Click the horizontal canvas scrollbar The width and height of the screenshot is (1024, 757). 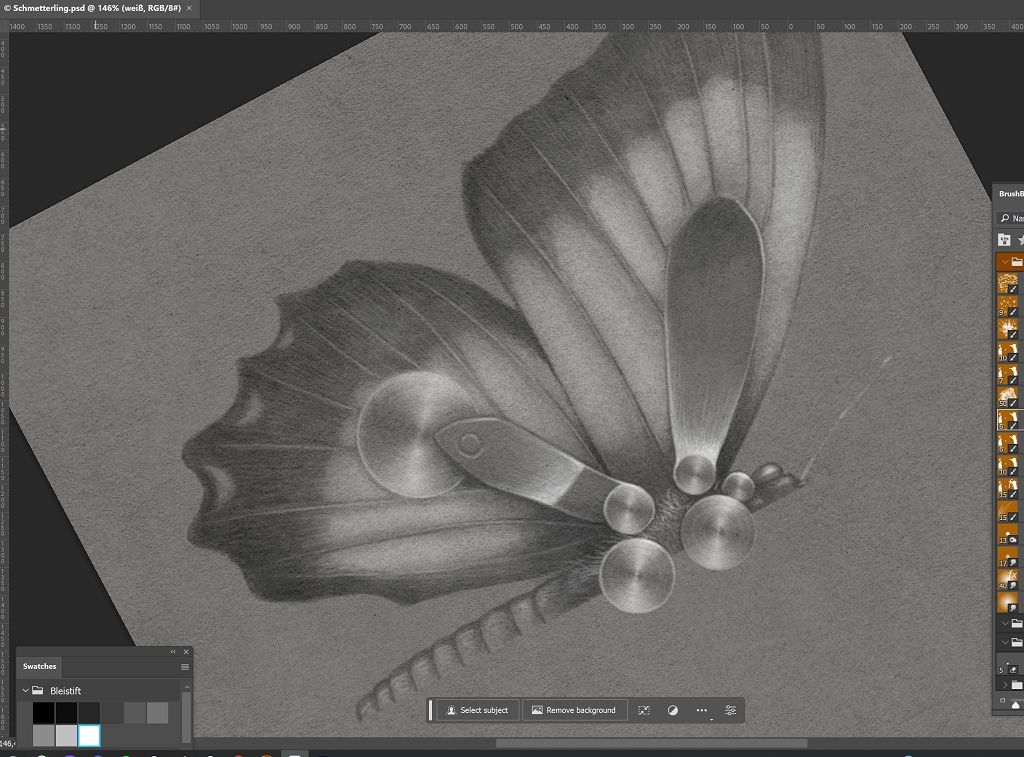point(651,743)
